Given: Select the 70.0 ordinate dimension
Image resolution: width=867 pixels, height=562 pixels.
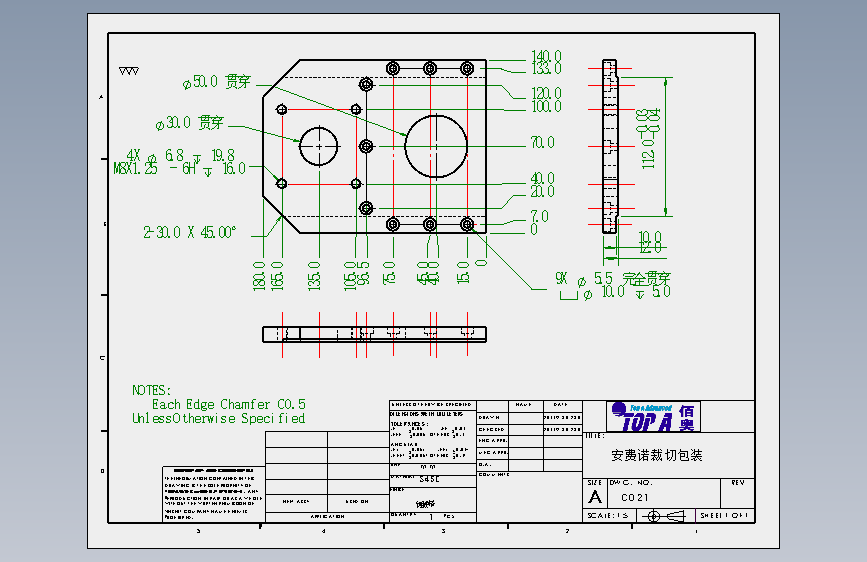Looking at the screenshot, I should tap(542, 143).
